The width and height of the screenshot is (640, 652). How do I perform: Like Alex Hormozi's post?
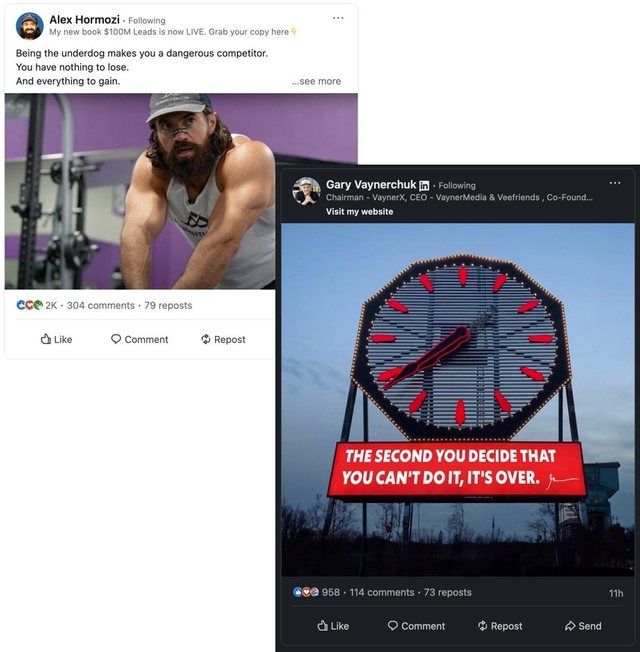pyautogui.click(x=56, y=339)
